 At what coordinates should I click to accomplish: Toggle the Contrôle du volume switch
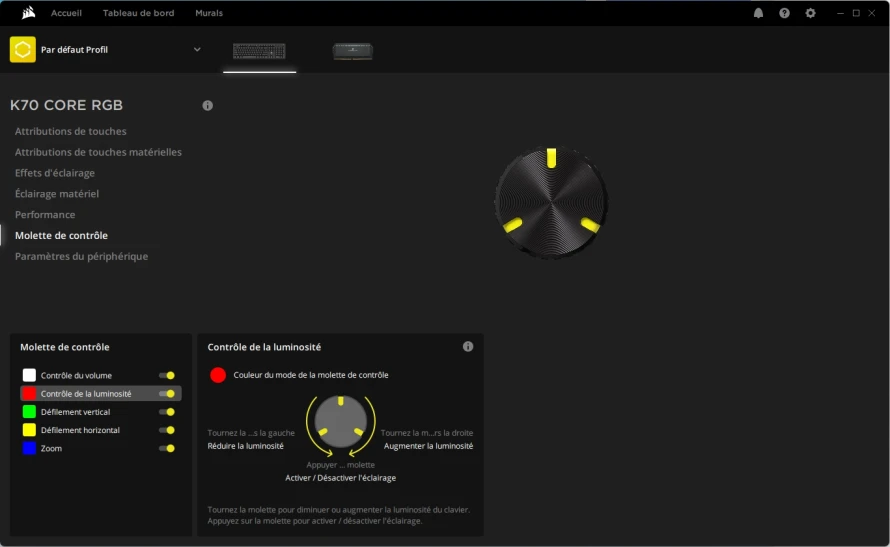(x=167, y=376)
